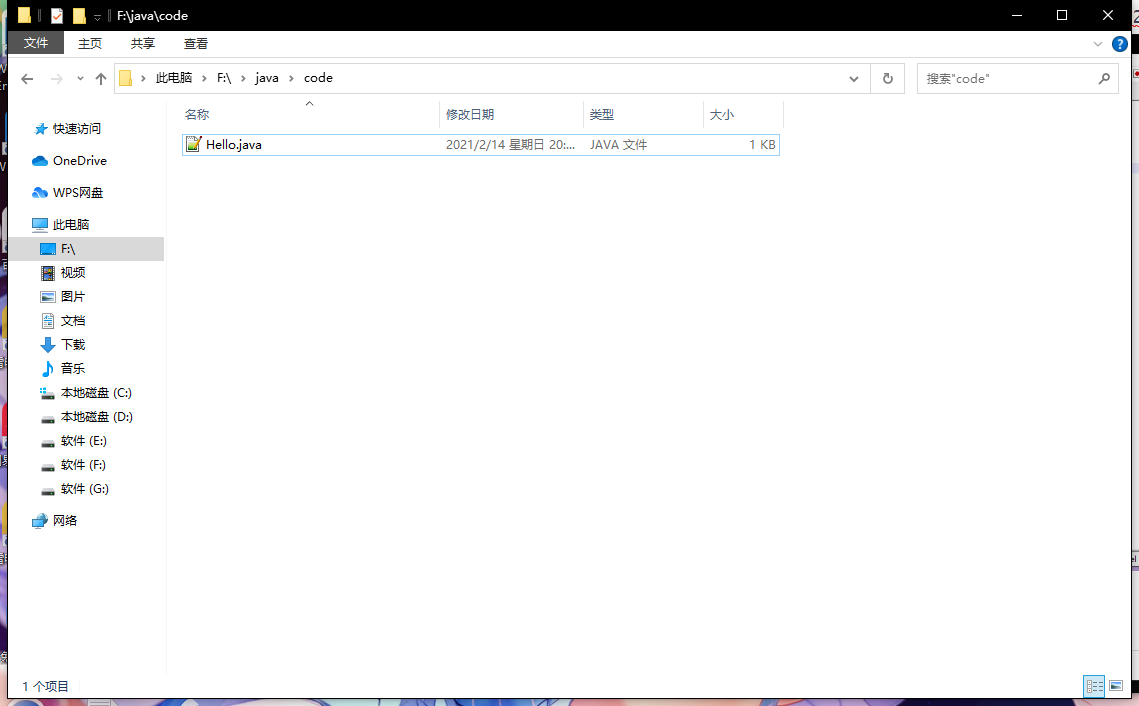Image resolution: width=1139 pixels, height=706 pixels.
Task: Click the 网络 network icon
Action: point(40,520)
